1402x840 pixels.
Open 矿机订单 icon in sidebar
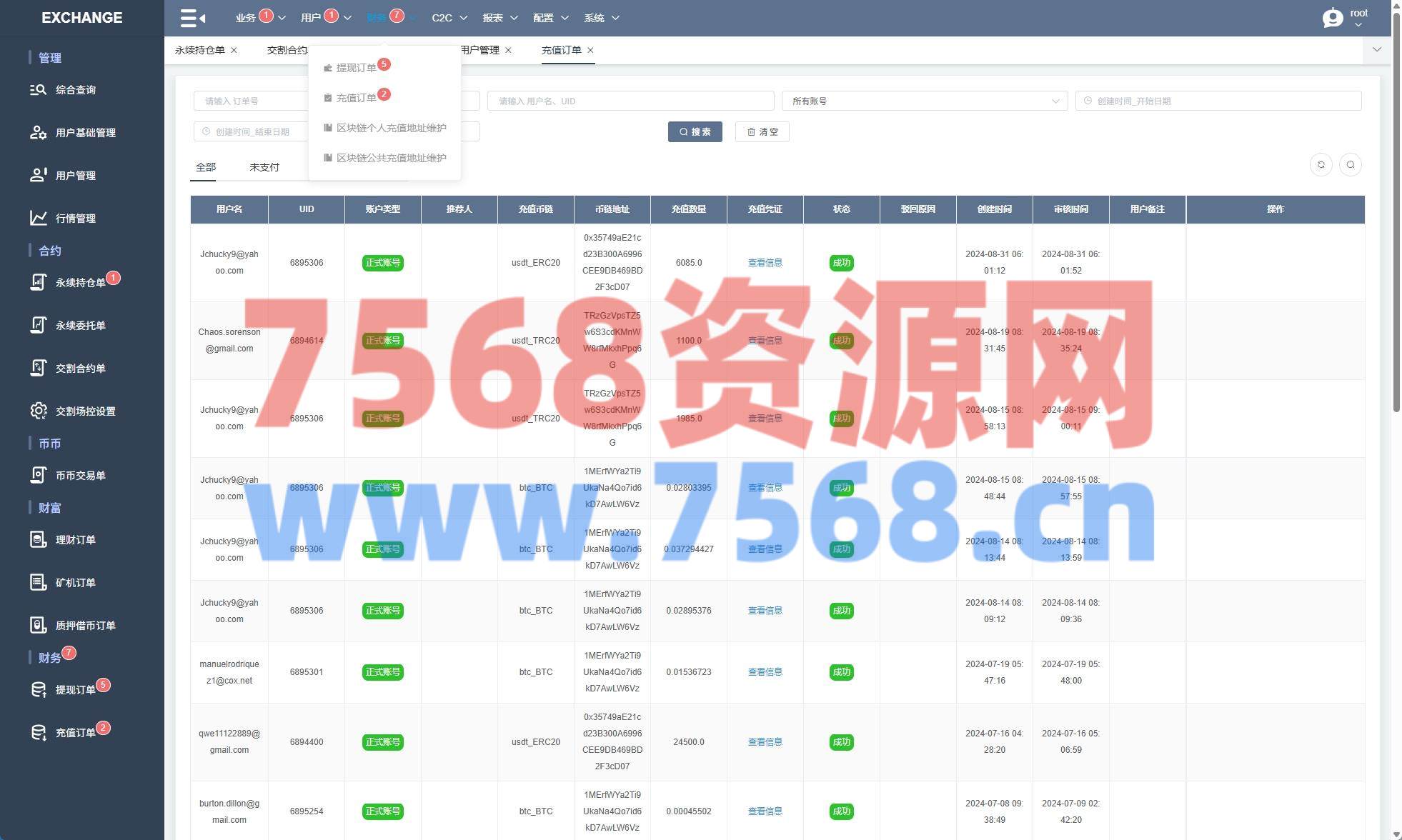coord(38,582)
